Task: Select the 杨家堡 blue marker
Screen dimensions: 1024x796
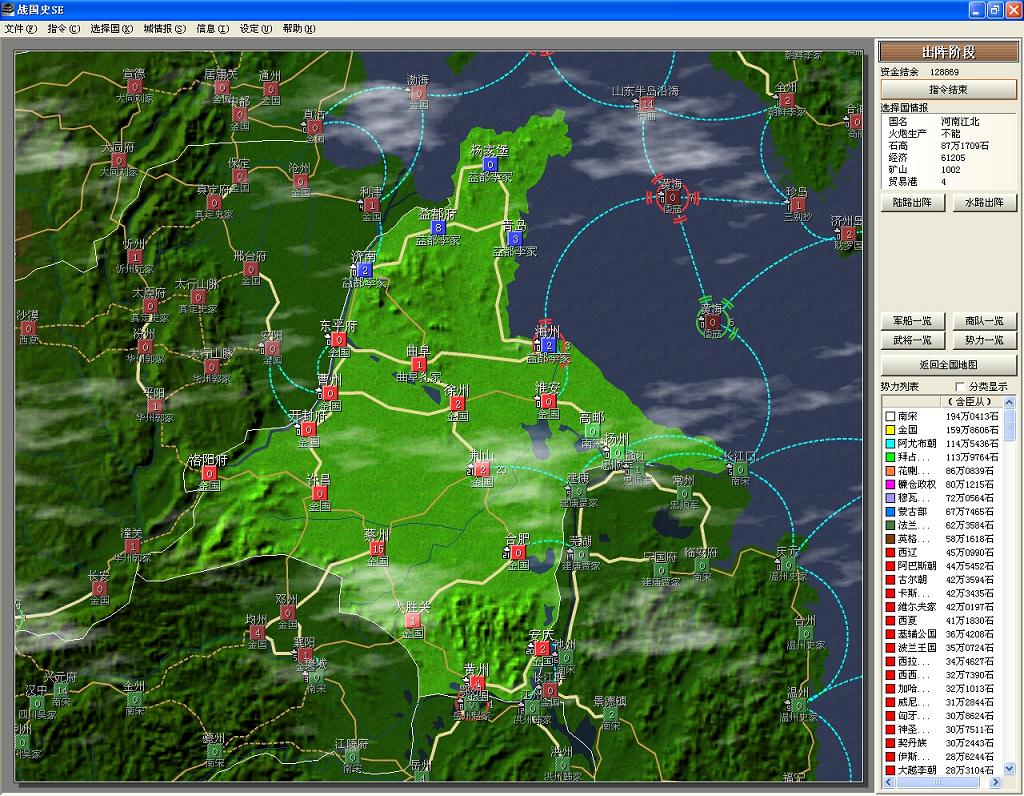Action: pyautogui.click(x=490, y=164)
